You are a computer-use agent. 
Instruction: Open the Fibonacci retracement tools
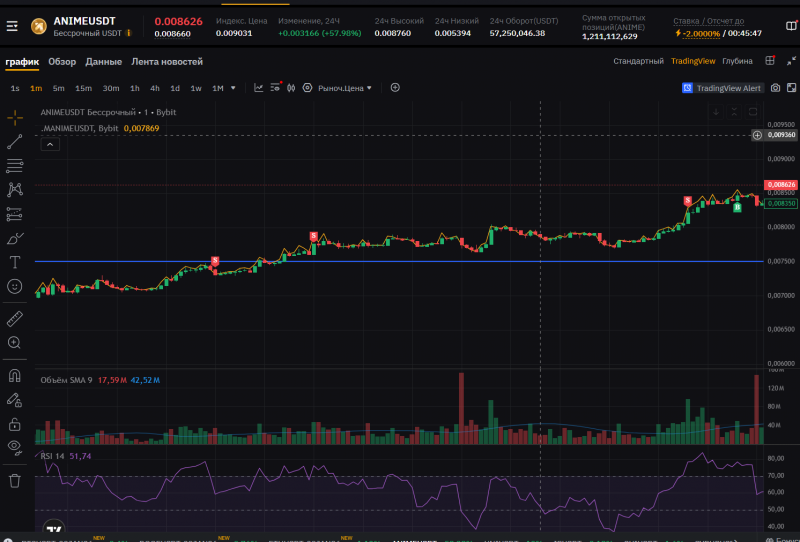coord(15,165)
